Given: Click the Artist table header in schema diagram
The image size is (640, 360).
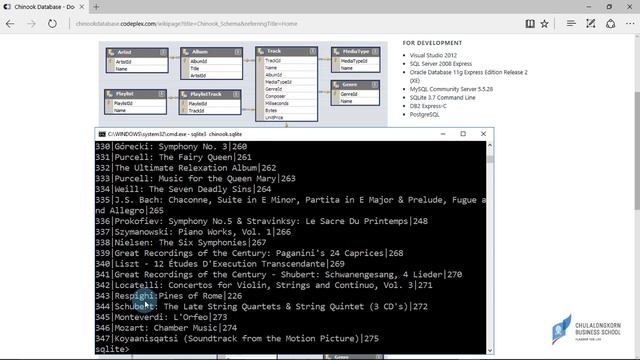Looking at the screenshot, I should tap(137, 52).
